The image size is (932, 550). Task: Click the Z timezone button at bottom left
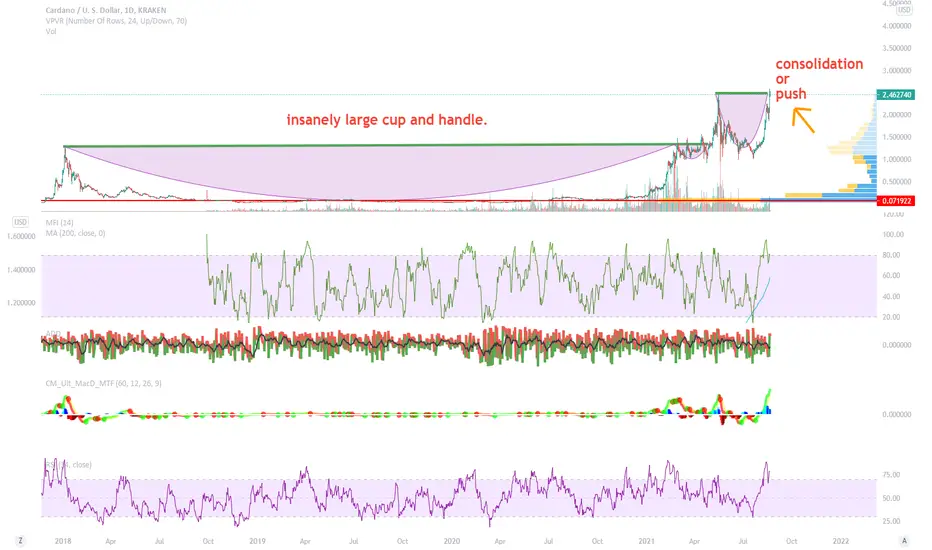[x=20, y=540]
